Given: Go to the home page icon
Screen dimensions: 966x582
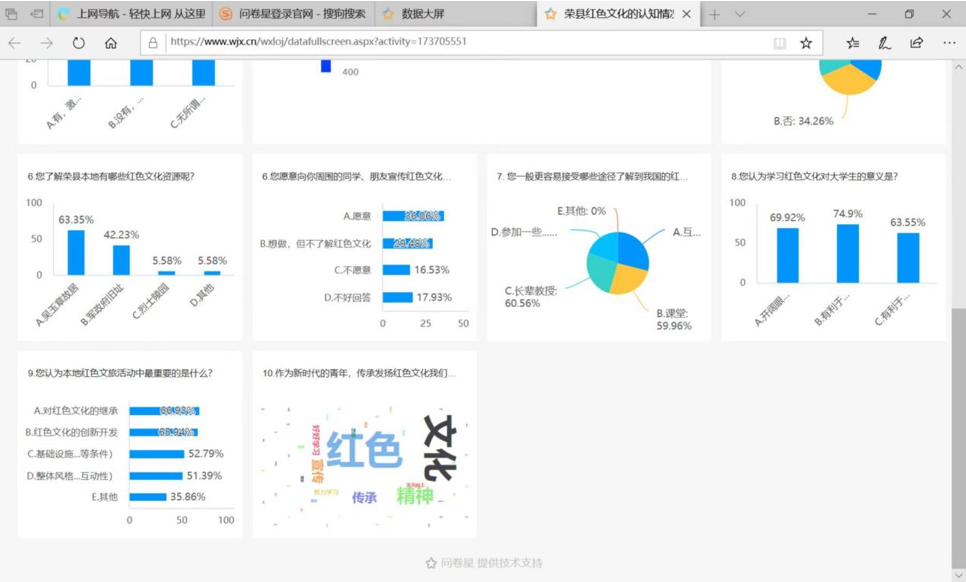Looking at the screenshot, I should [x=111, y=43].
